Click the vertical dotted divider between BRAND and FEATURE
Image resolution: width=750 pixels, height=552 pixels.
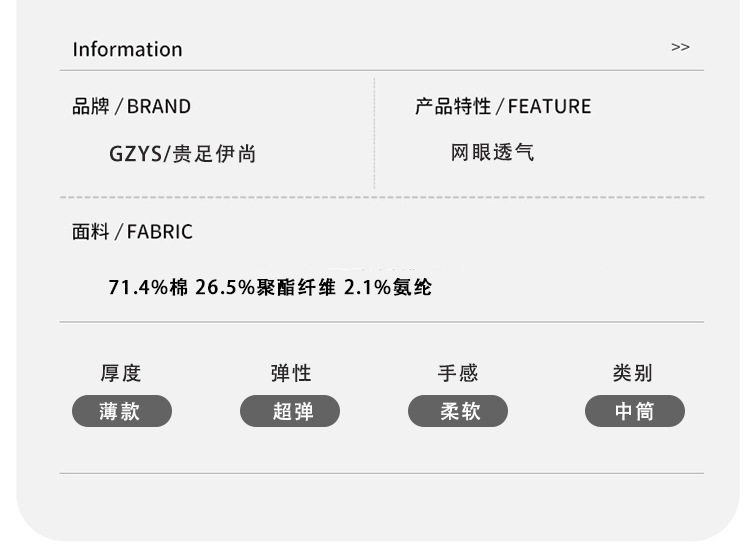tap(374, 133)
